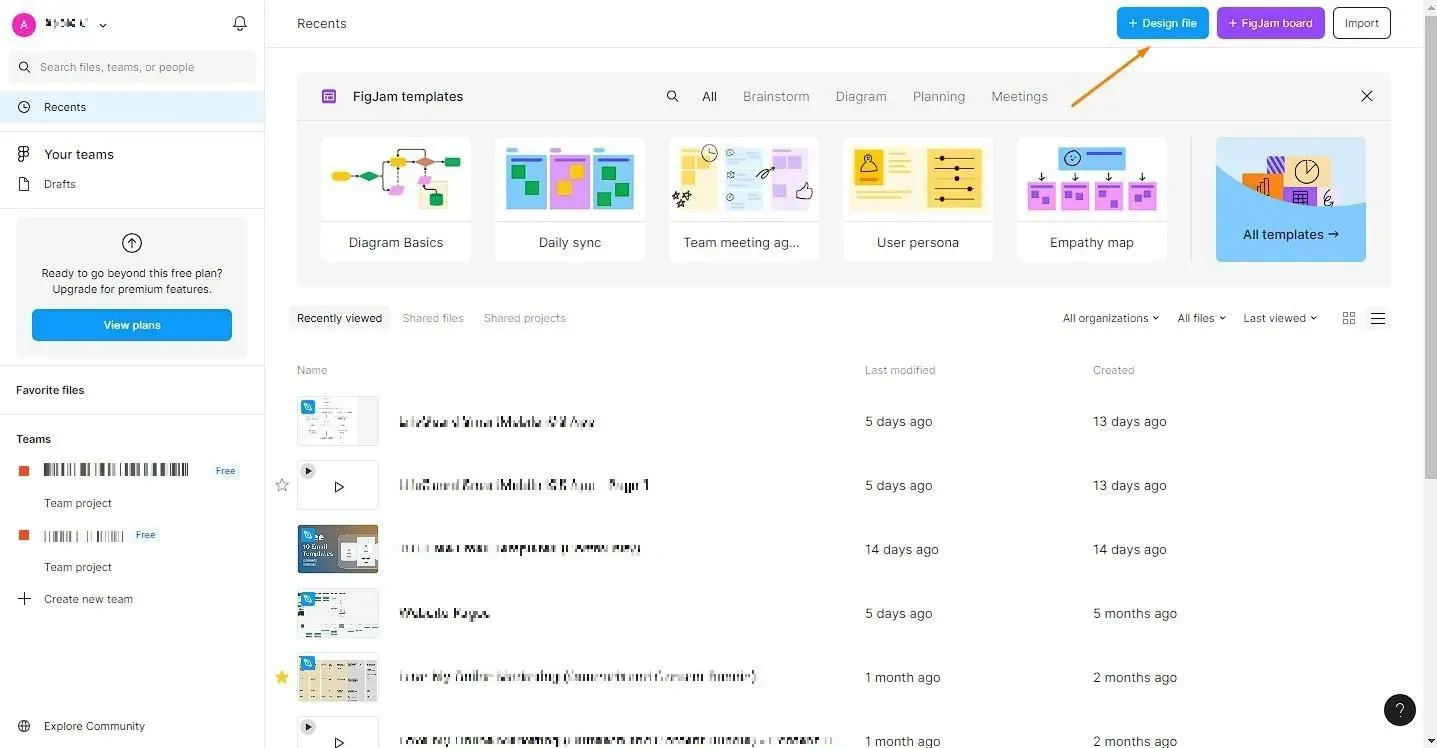Switch to Recently viewed tab
The image size is (1437, 748).
pyautogui.click(x=339, y=318)
